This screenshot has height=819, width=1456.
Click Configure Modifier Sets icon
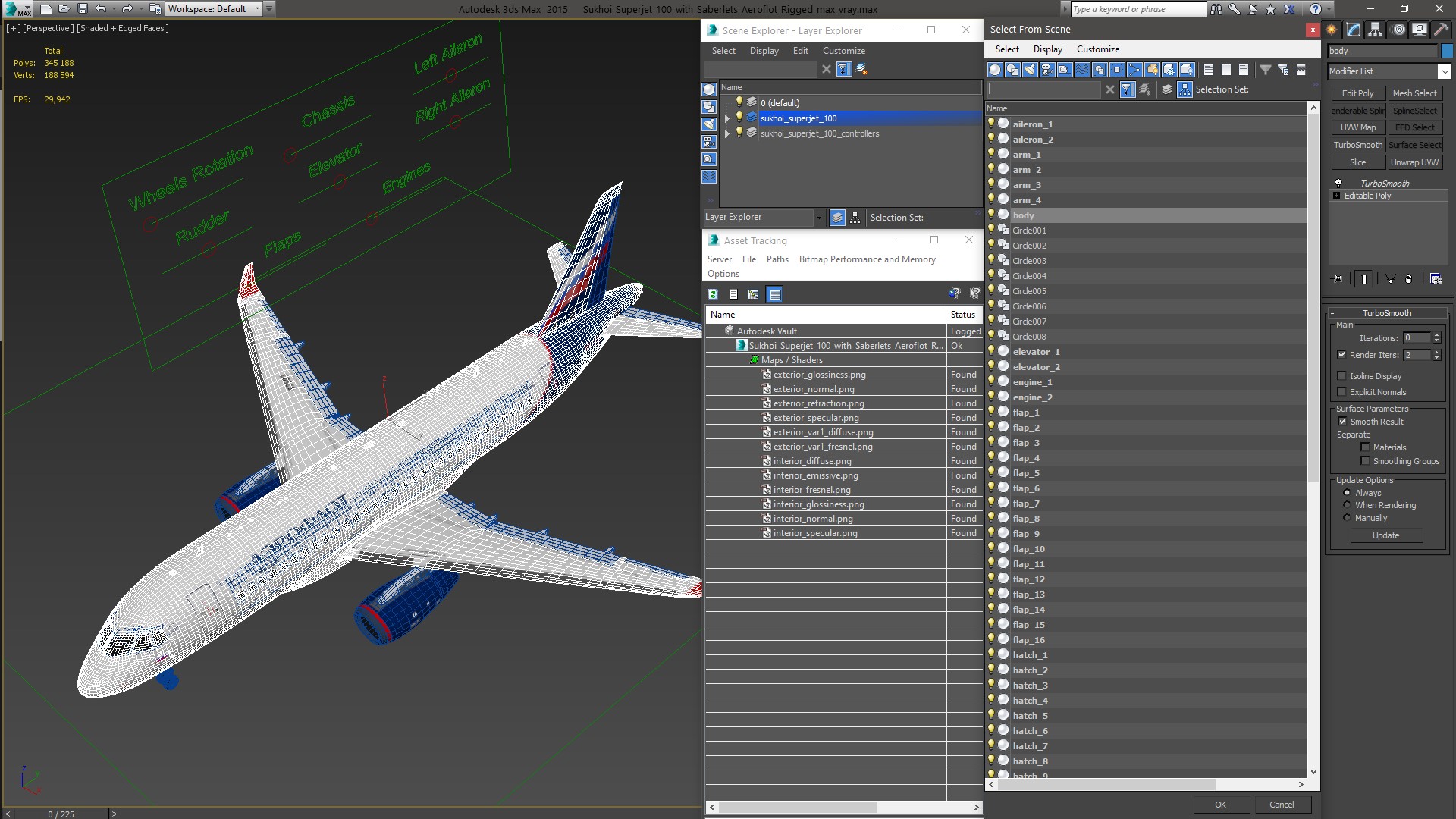coord(1436,279)
